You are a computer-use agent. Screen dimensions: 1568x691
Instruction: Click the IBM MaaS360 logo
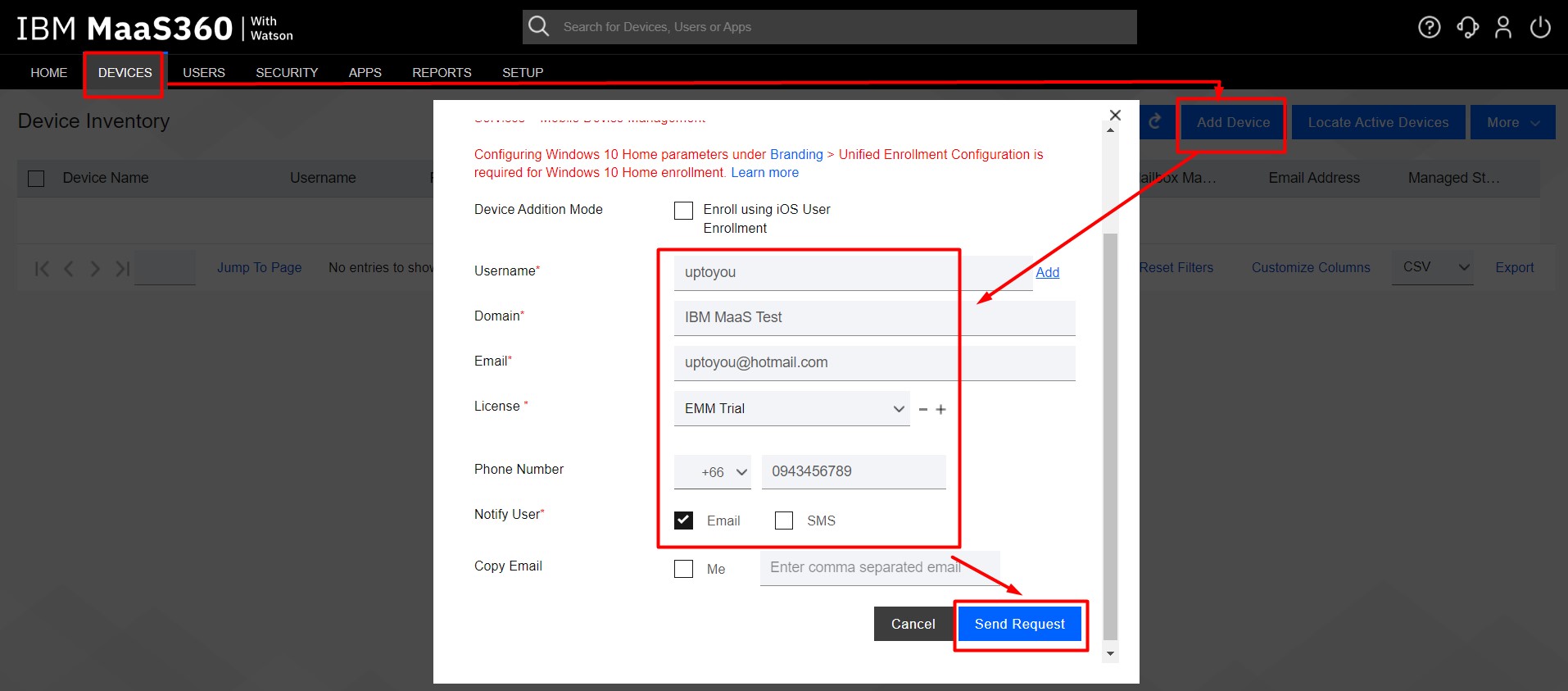(x=155, y=29)
